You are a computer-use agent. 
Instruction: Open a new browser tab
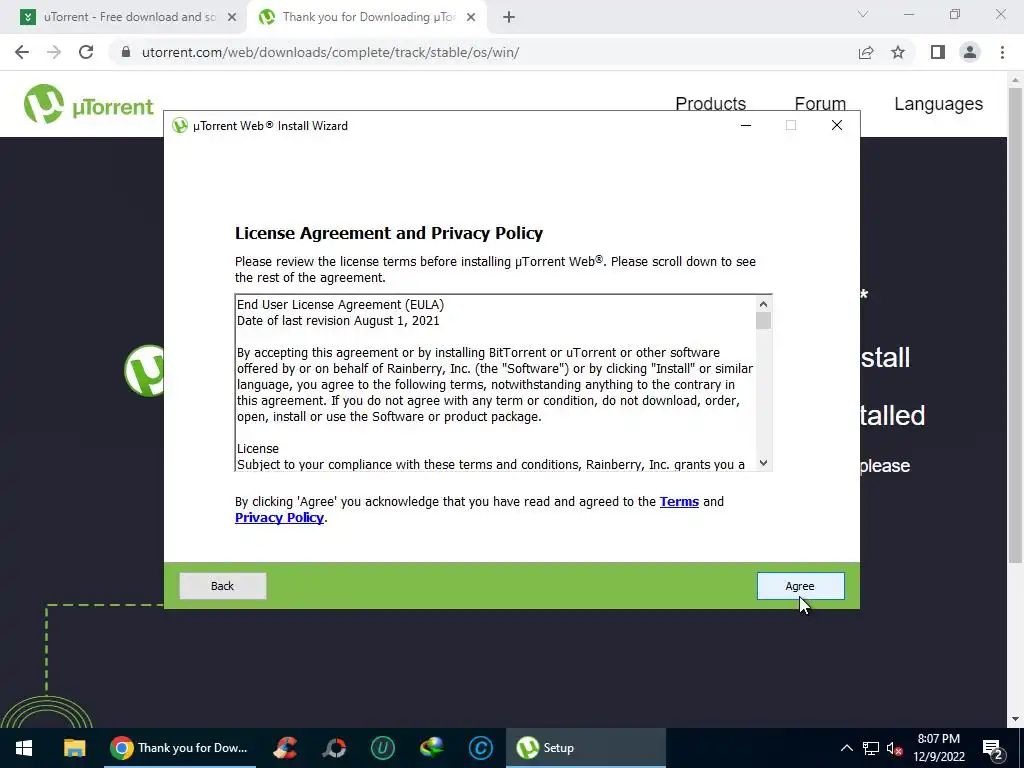[x=509, y=18]
